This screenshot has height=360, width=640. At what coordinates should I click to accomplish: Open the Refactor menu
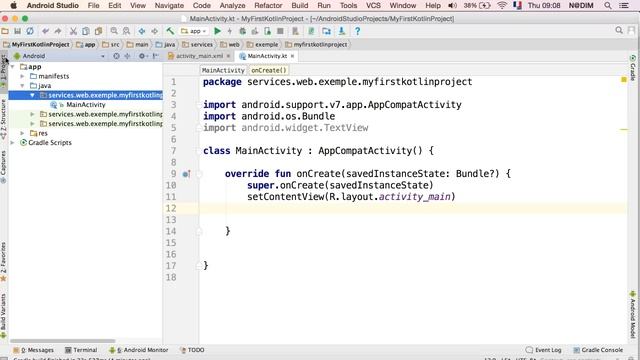268,5
